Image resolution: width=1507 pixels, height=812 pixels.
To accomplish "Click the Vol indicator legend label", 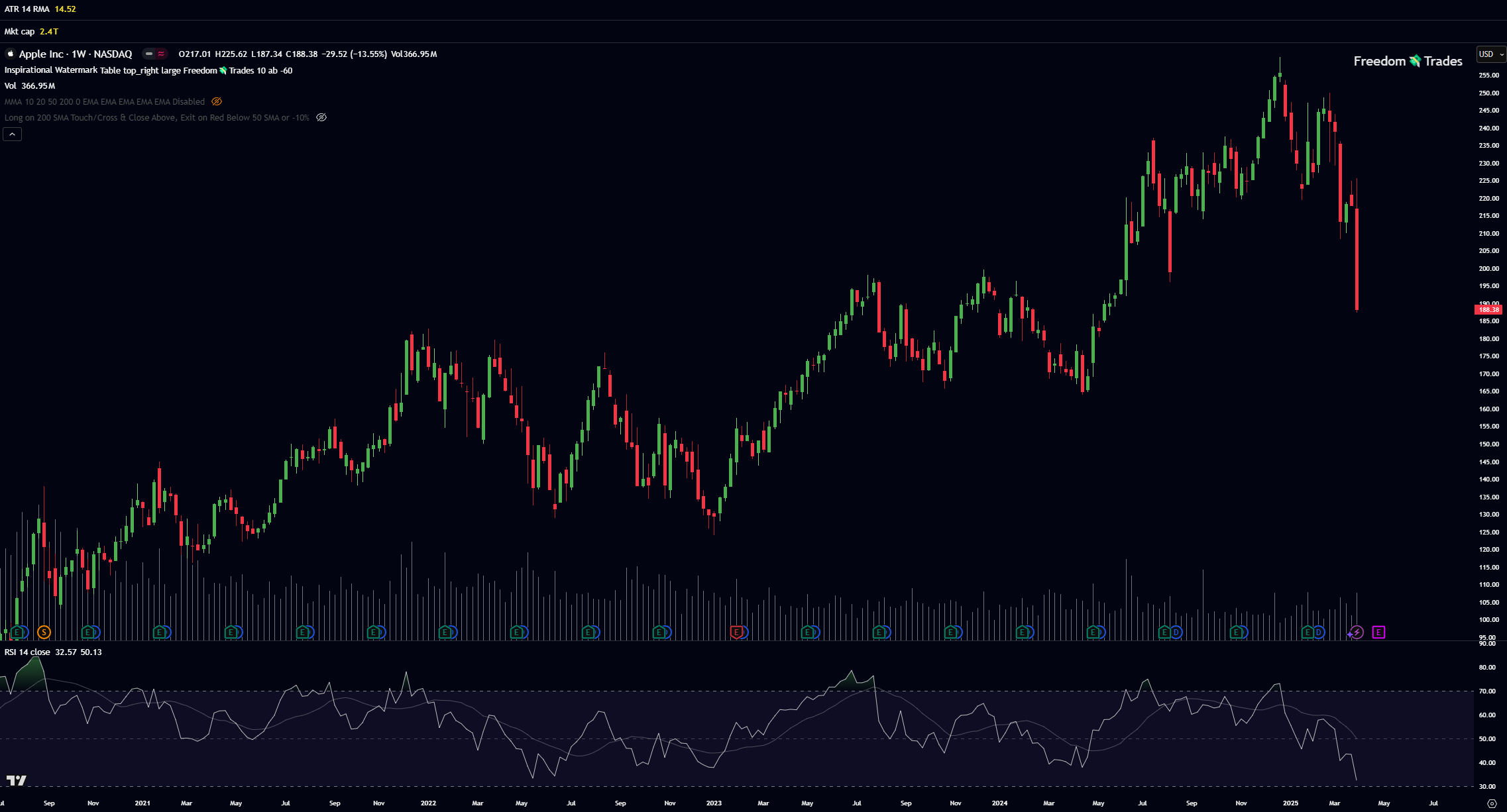I will click(10, 86).
